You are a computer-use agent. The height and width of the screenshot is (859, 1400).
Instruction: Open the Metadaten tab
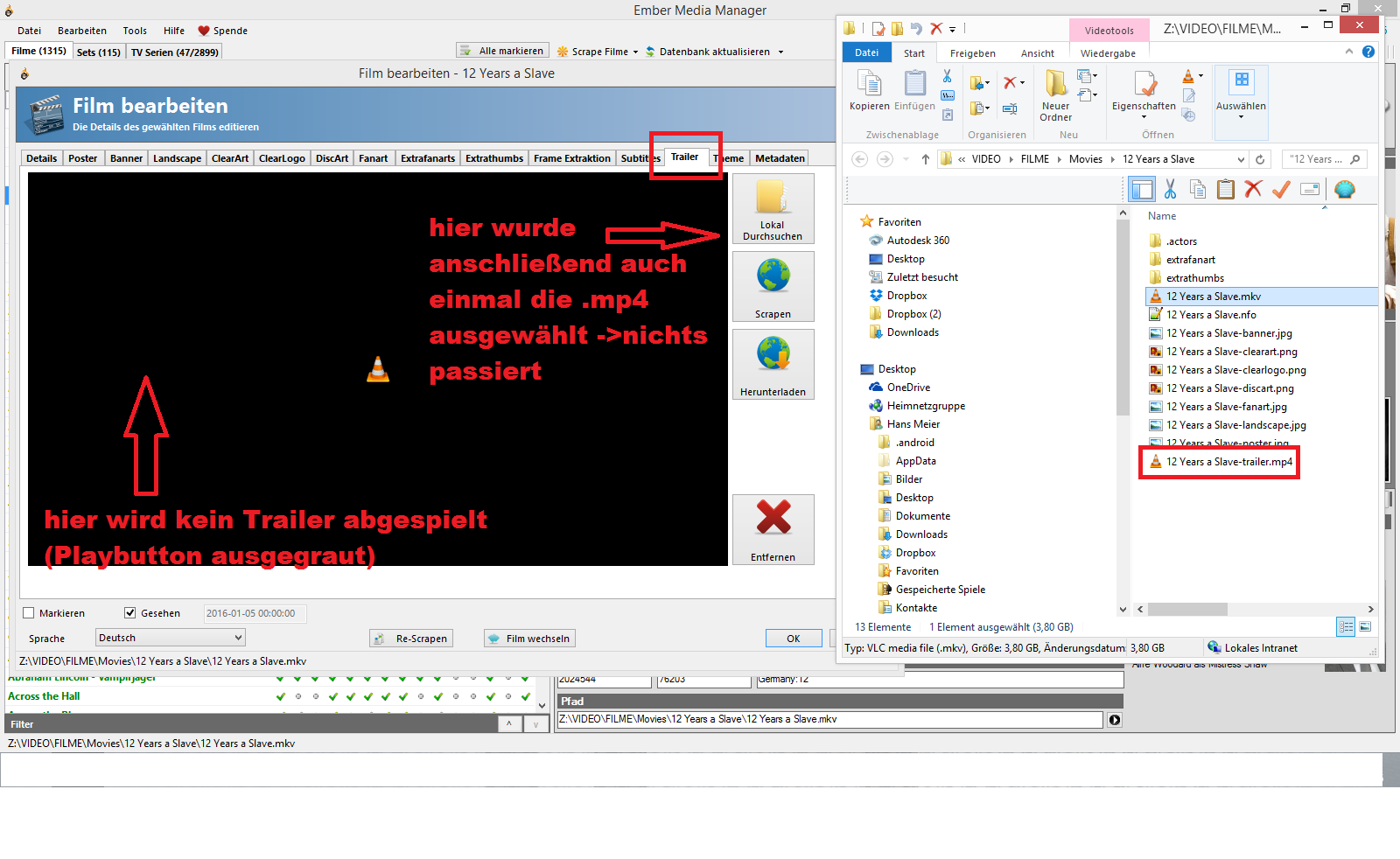780,158
